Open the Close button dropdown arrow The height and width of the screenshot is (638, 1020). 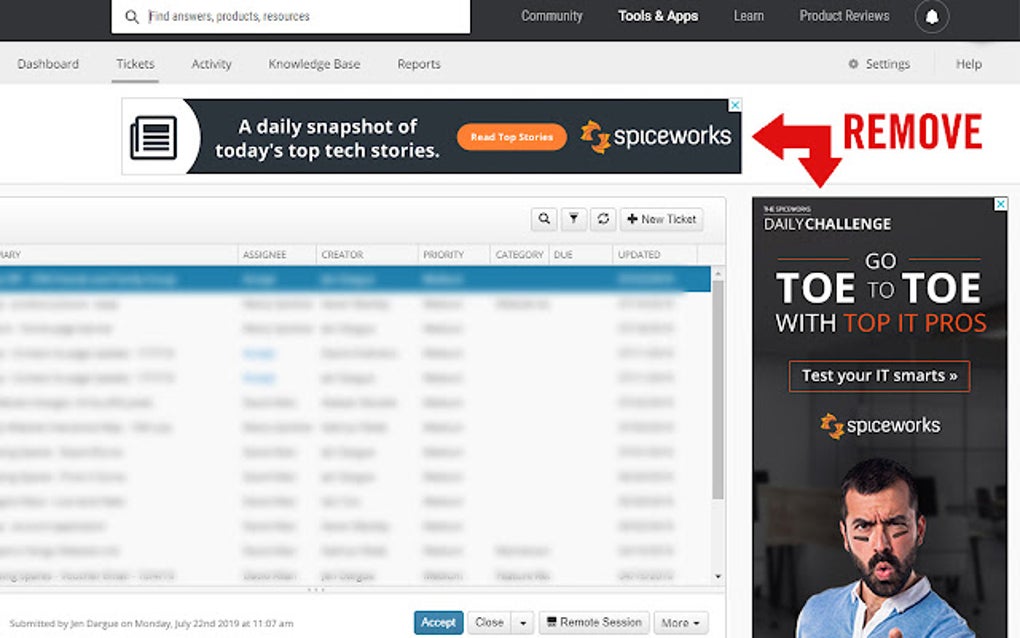520,622
